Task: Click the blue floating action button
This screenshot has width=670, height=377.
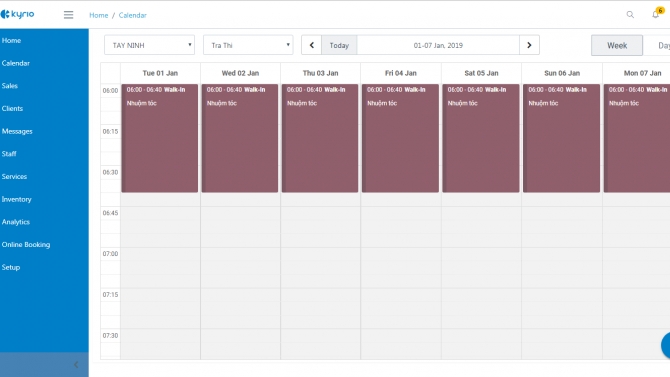Action: [666, 345]
